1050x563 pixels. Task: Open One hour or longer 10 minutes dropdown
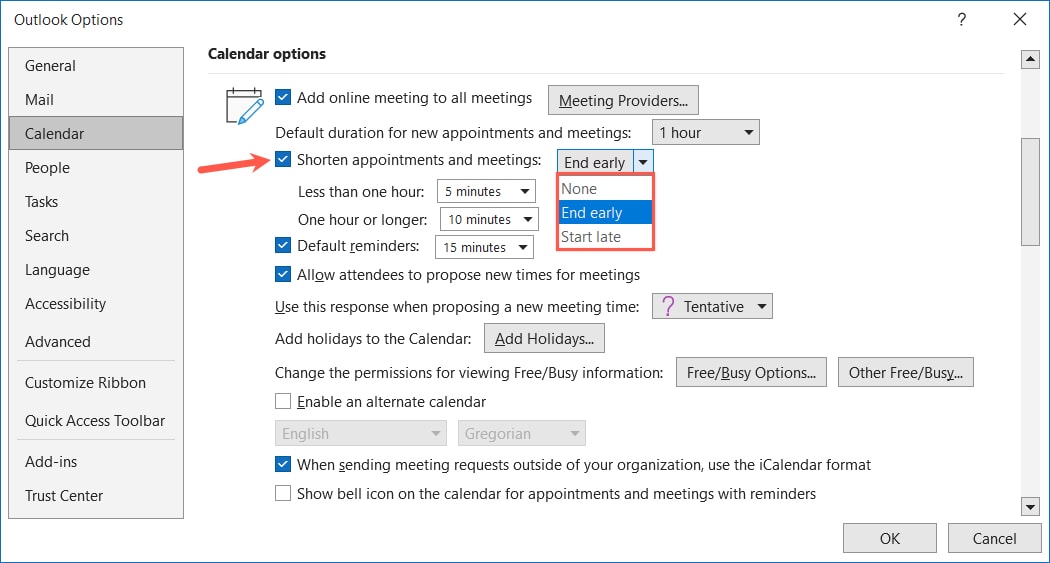pyautogui.click(x=489, y=220)
